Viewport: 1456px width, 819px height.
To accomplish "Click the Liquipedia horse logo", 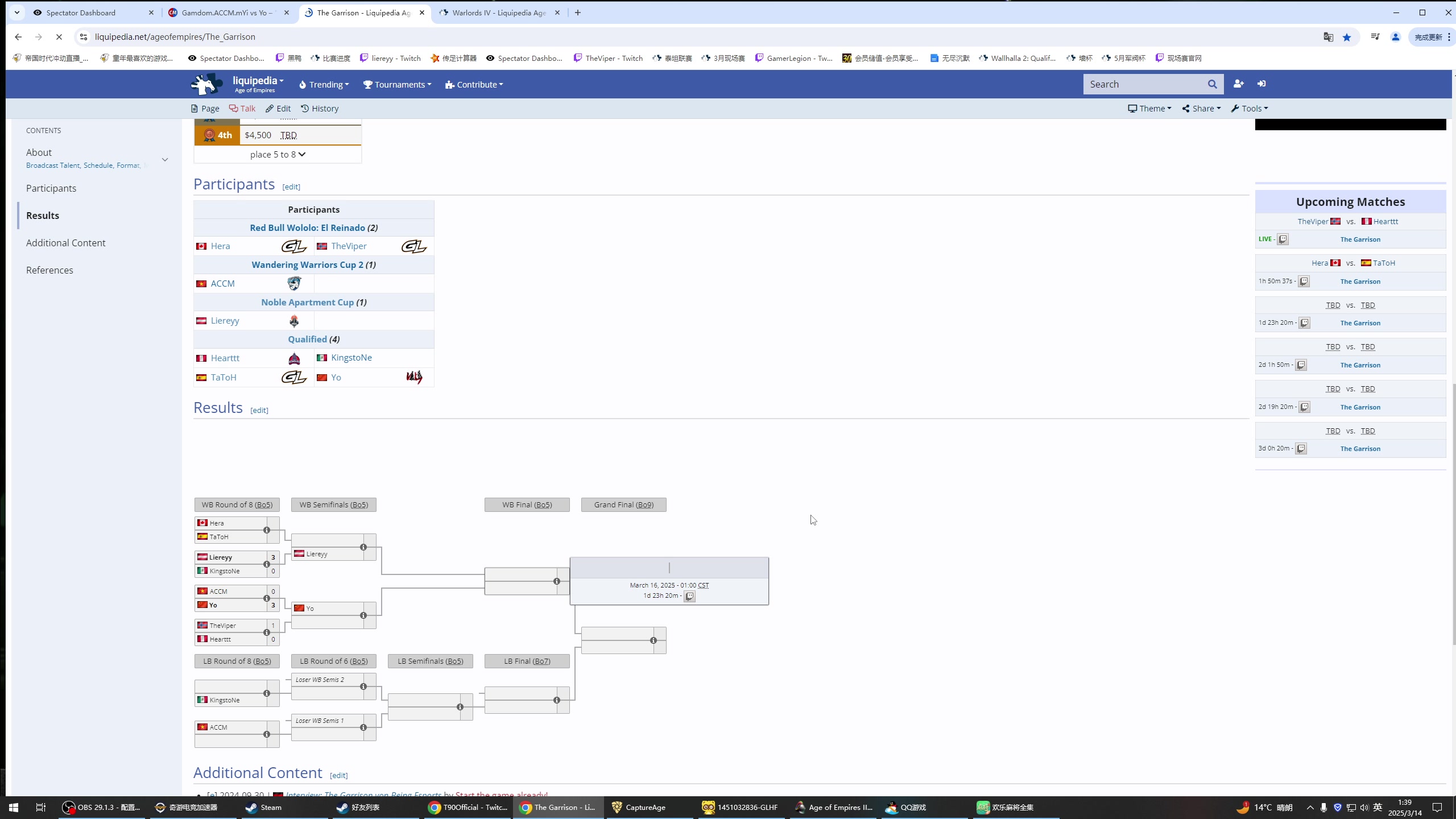I will click(x=206, y=84).
